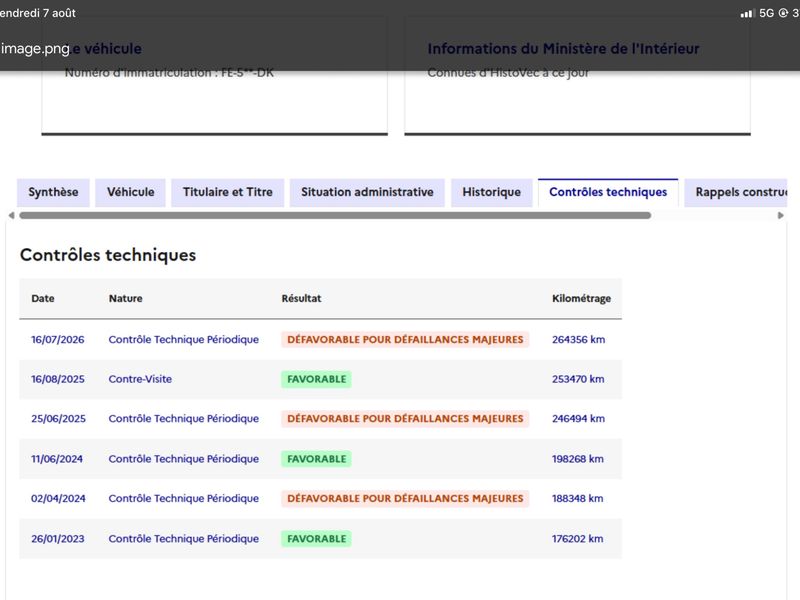Select the date 02/04/2024
Viewport: 800px width, 600px height.
click(58, 498)
